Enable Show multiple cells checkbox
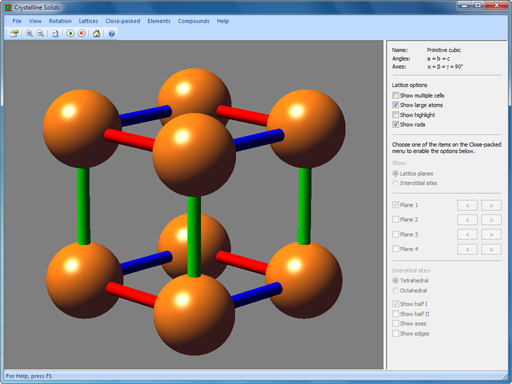 [x=395, y=95]
